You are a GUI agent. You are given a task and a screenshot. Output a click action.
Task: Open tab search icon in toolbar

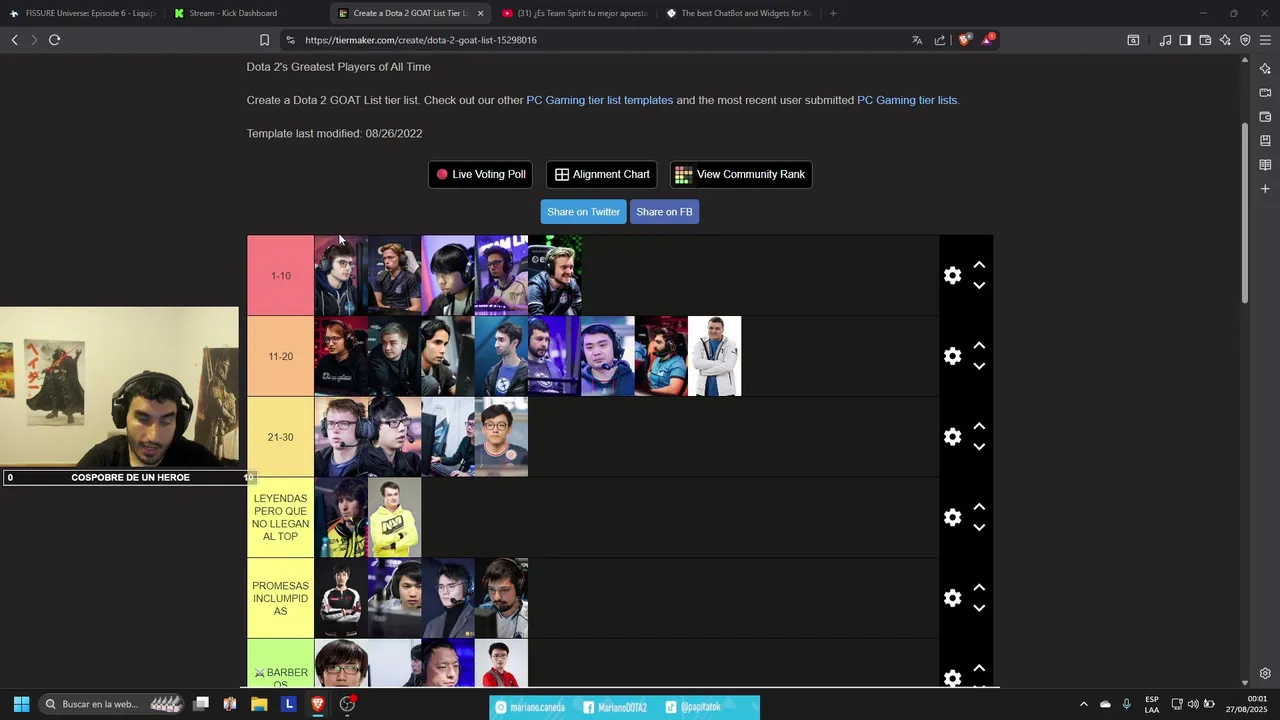[x=1133, y=40]
